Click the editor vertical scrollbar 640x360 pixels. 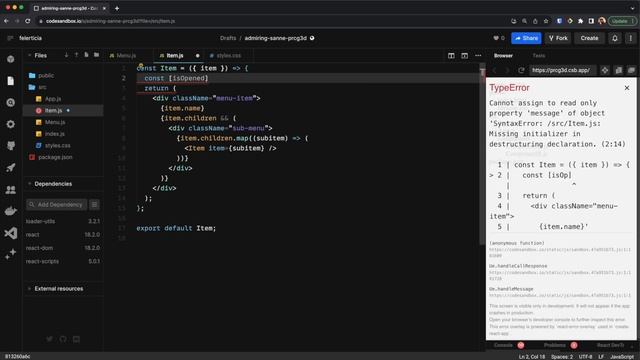click(x=482, y=153)
